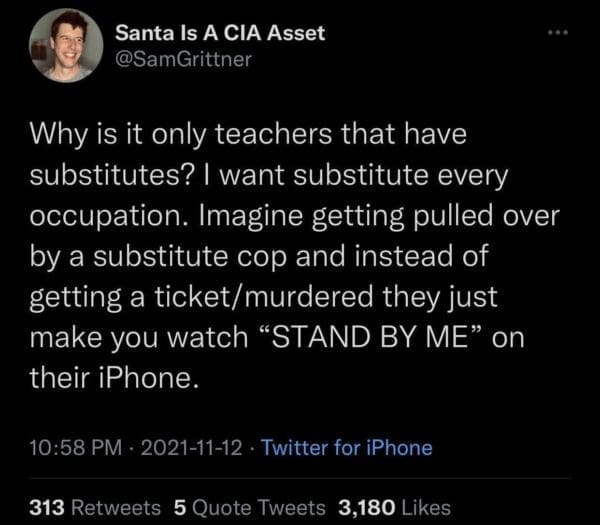The height and width of the screenshot is (525, 600).
Task: Open Sam Grittner's profile picture
Action: pos(68,46)
